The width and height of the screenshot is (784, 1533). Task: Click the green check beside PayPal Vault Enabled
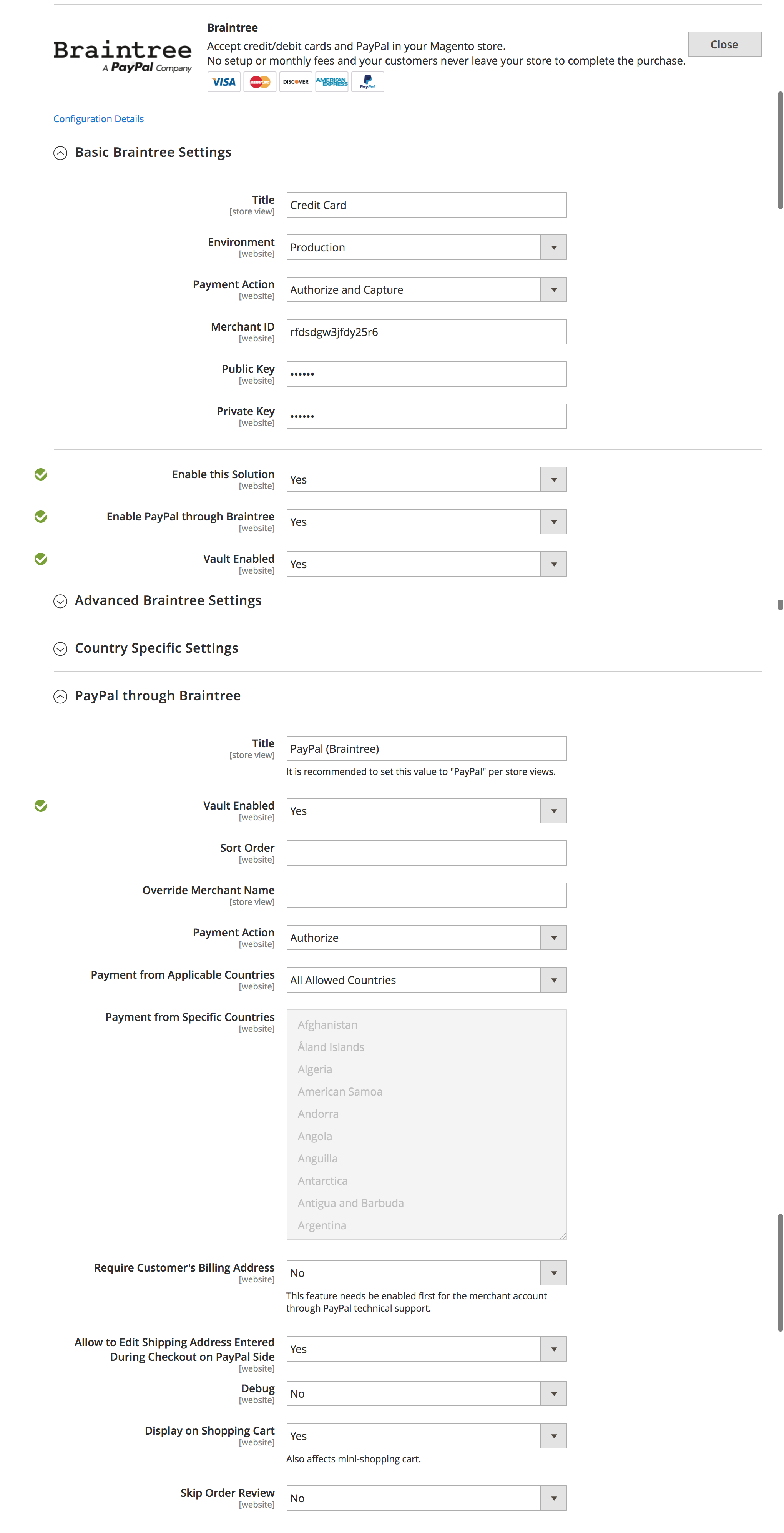40,805
